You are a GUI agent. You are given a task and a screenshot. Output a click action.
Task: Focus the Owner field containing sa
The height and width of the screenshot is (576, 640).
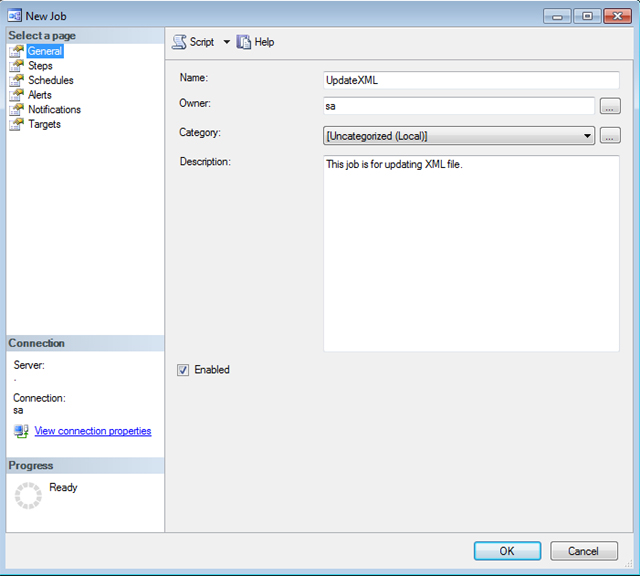point(459,106)
